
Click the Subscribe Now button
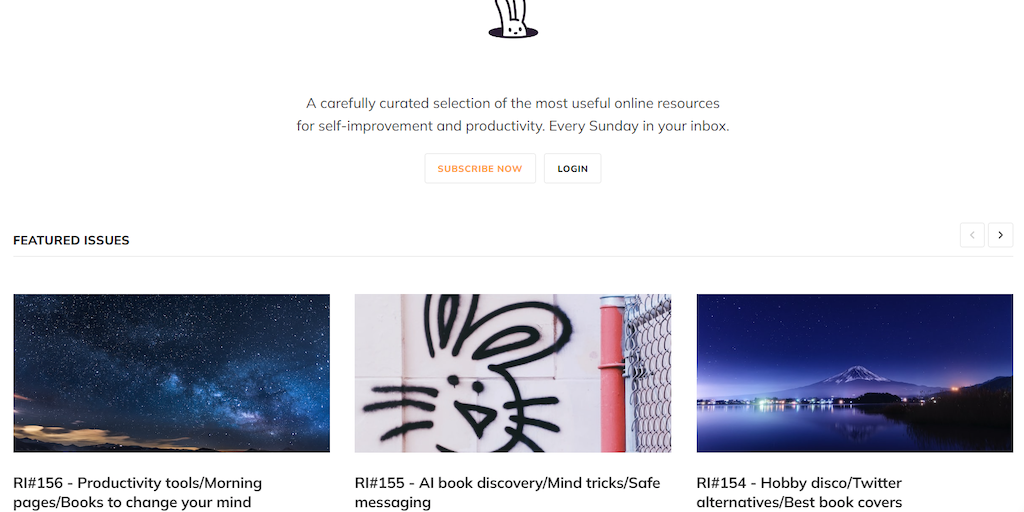click(x=480, y=168)
